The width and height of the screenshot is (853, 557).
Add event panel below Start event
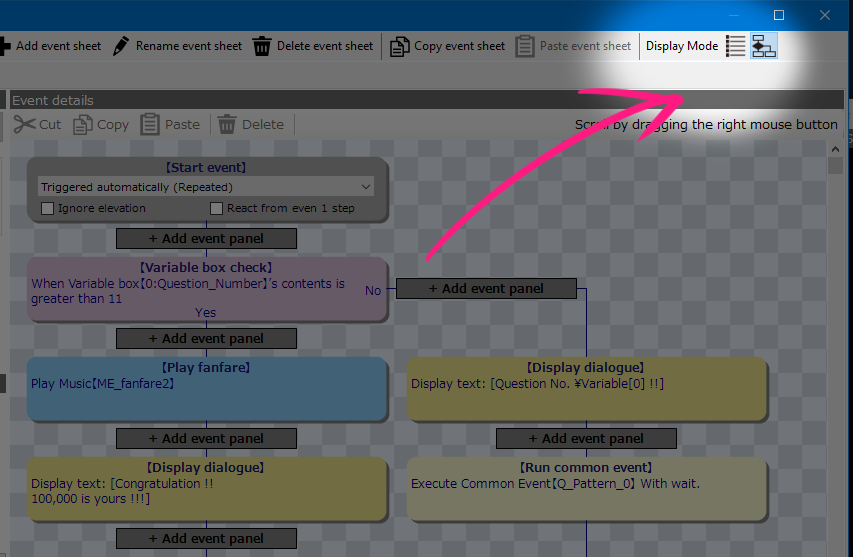(206, 239)
